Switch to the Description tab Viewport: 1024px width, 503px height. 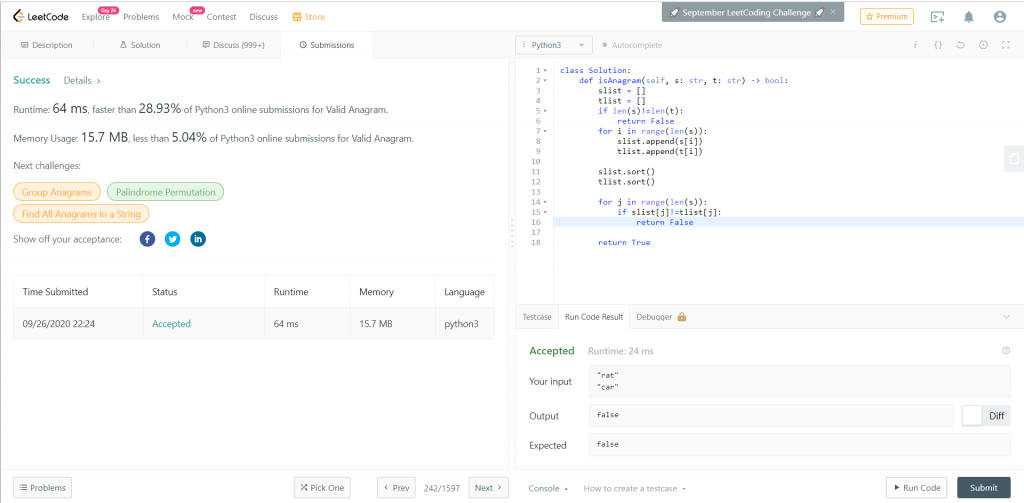[x=46, y=45]
